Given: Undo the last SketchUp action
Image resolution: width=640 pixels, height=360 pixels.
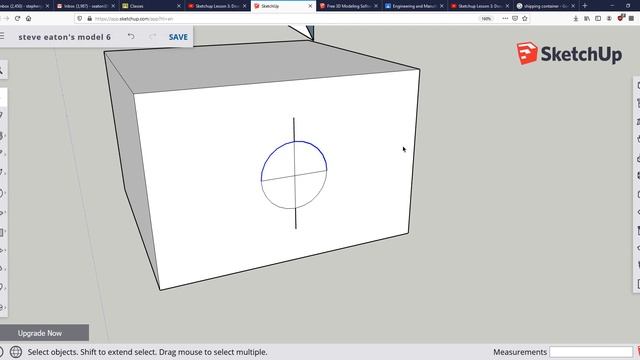Looking at the screenshot, I should [x=131, y=37].
